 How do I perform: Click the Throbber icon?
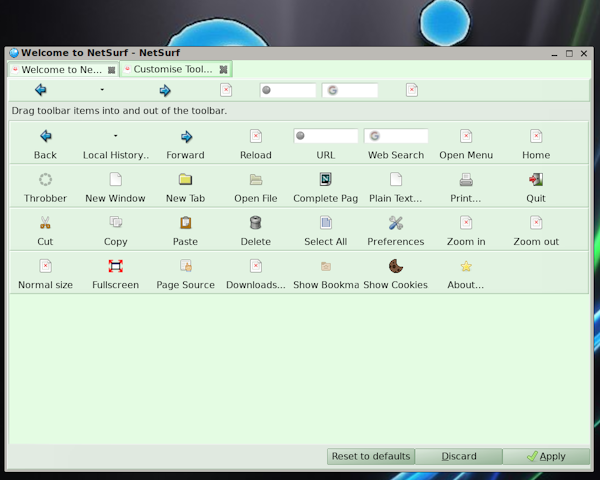tap(45, 179)
